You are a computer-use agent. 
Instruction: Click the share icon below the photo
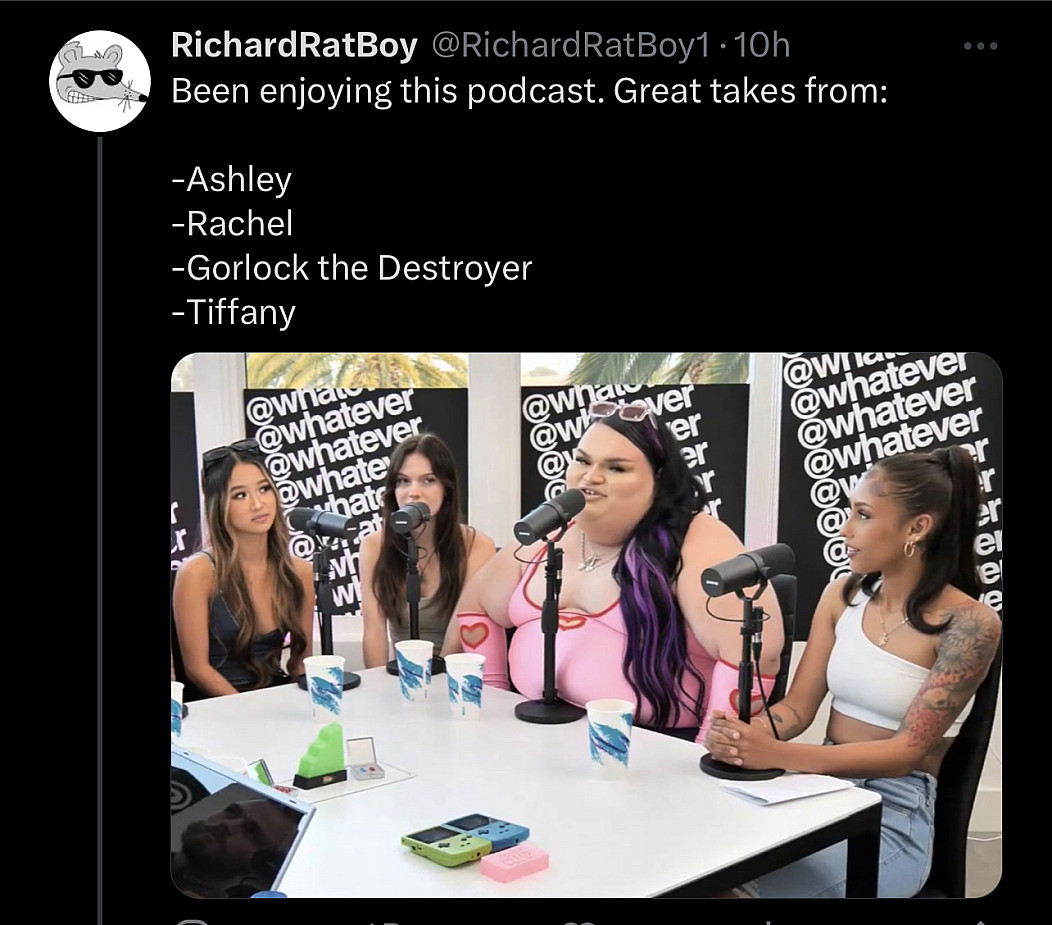980,922
